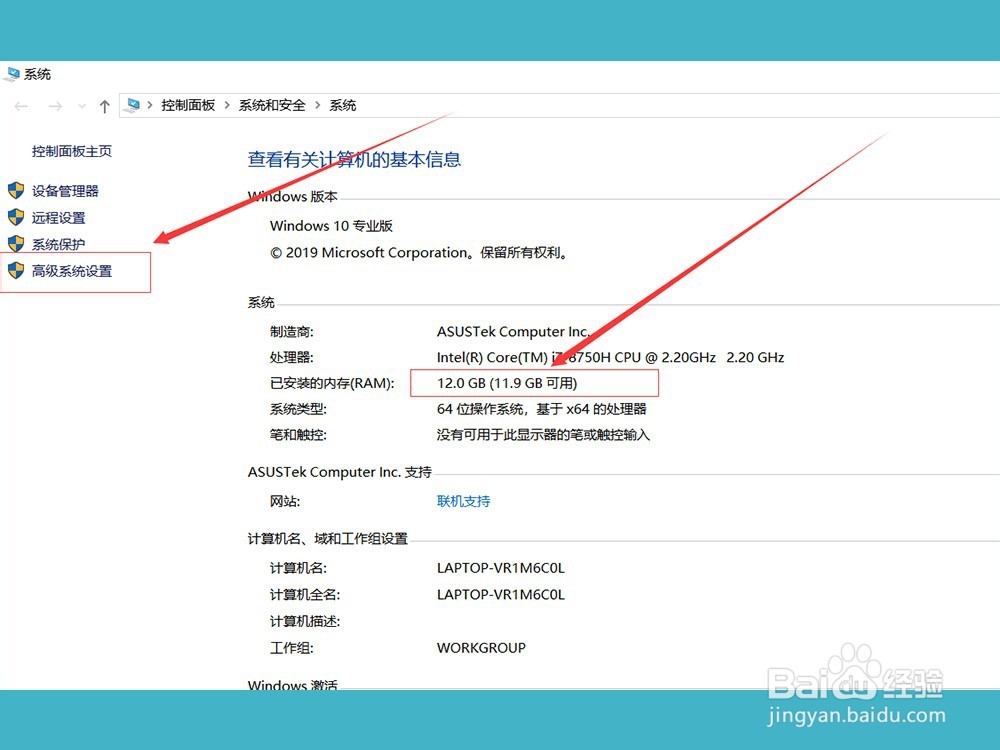Click the 系统 window title icon
1000x750 pixels.
pyautogui.click(x=11, y=74)
